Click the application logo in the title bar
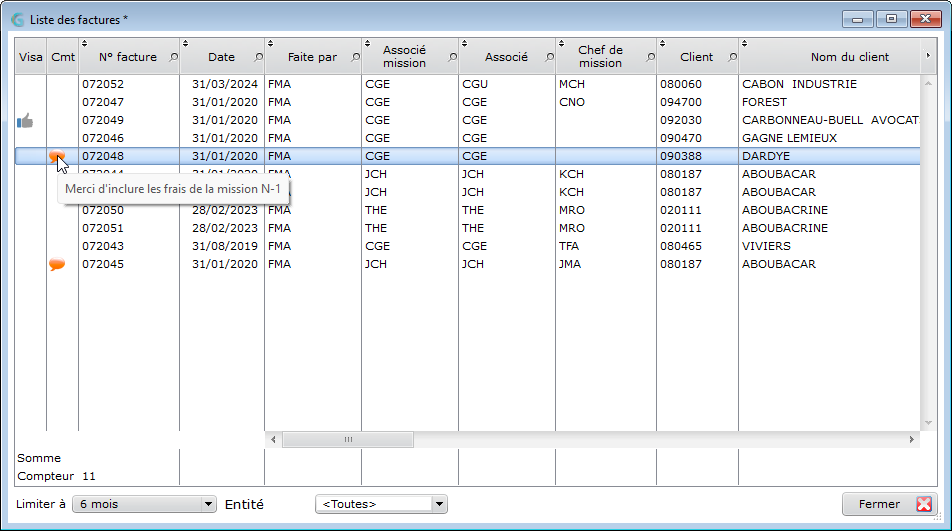 click(x=18, y=20)
